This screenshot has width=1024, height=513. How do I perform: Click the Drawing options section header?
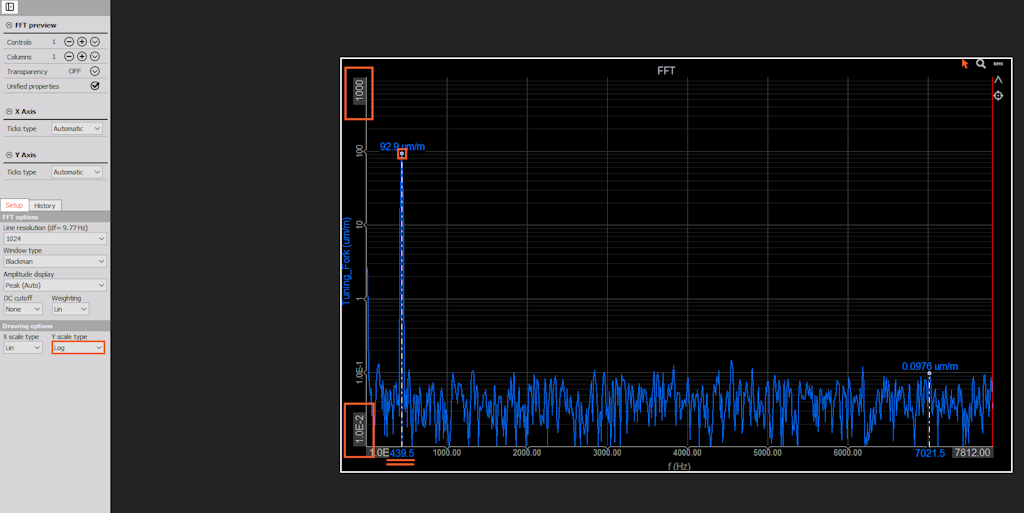55,326
